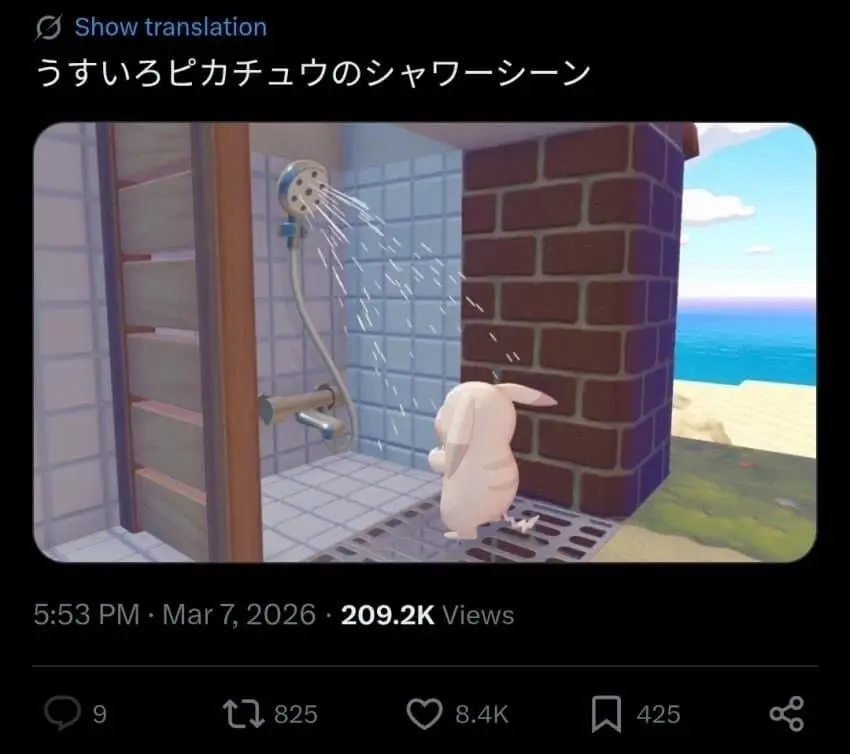The height and width of the screenshot is (754, 850).
Task: Open the share icon menu
Action: (787, 713)
